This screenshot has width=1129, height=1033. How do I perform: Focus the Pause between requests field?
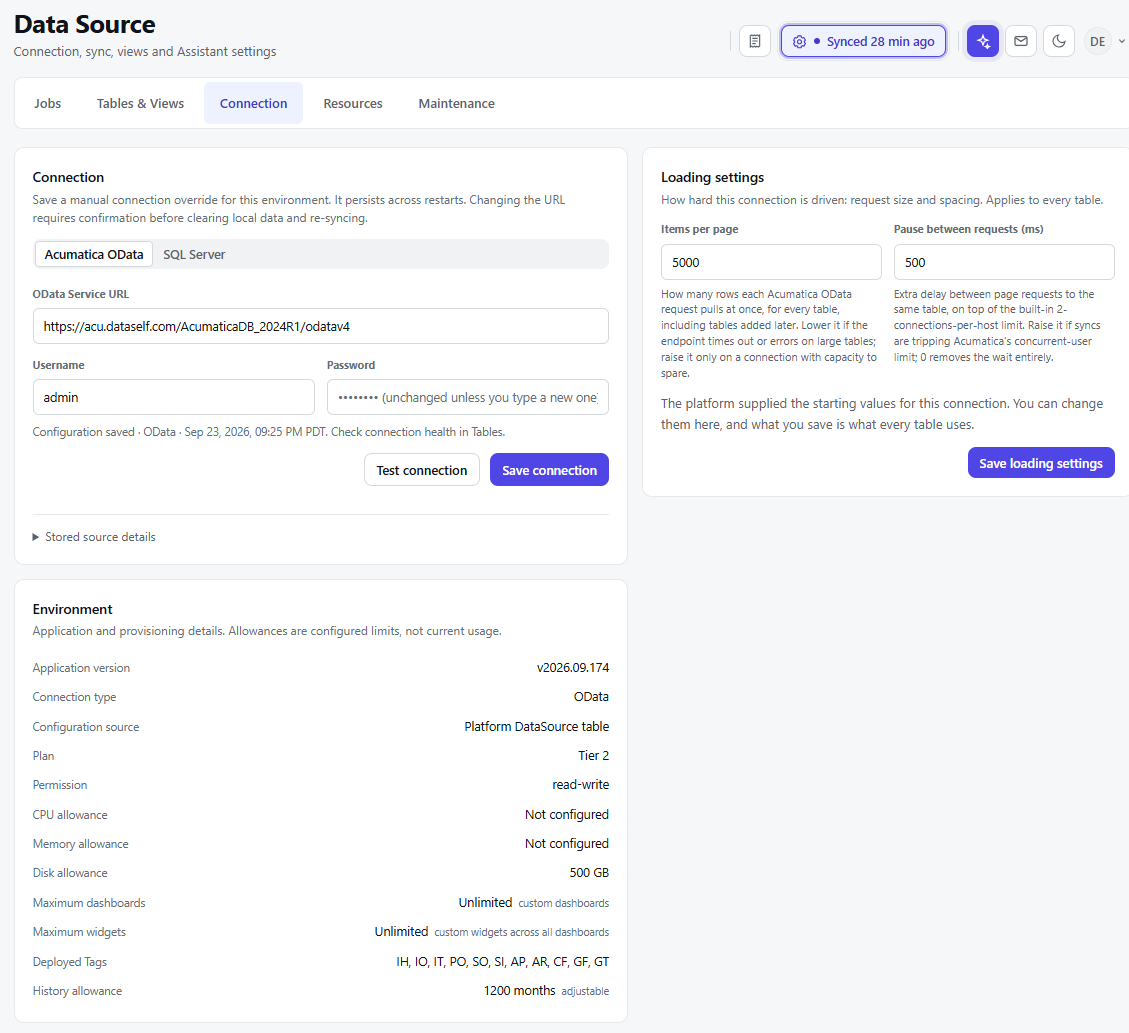1004,262
